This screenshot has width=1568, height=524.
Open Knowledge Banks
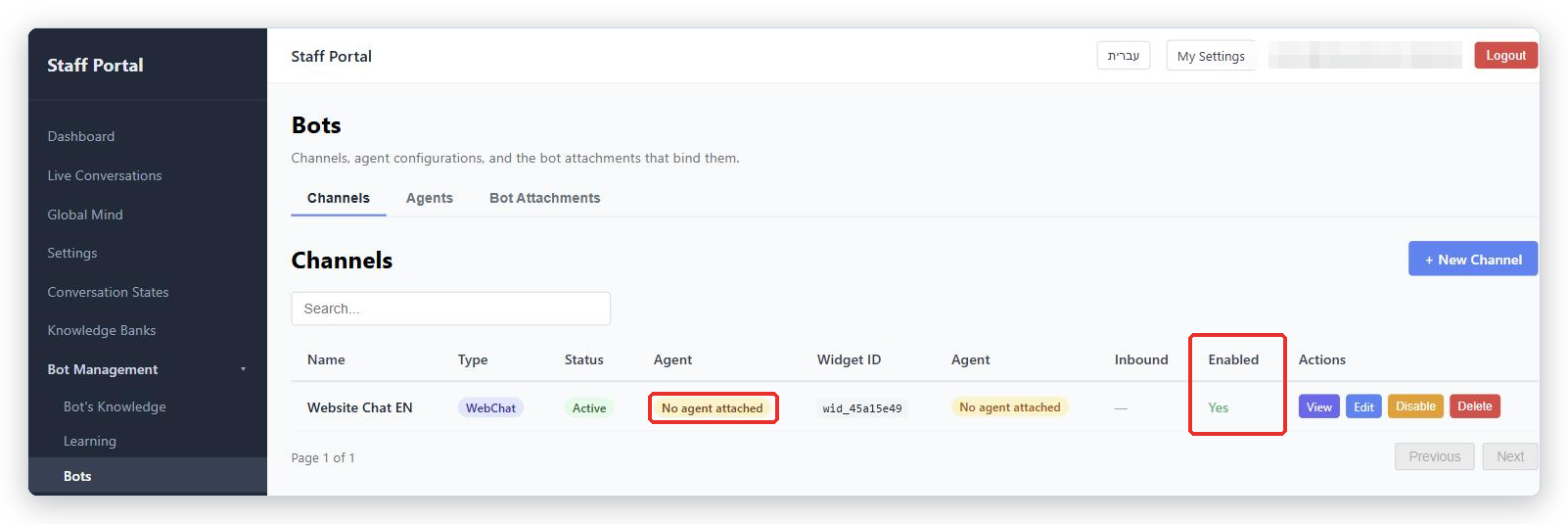click(102, 330)
